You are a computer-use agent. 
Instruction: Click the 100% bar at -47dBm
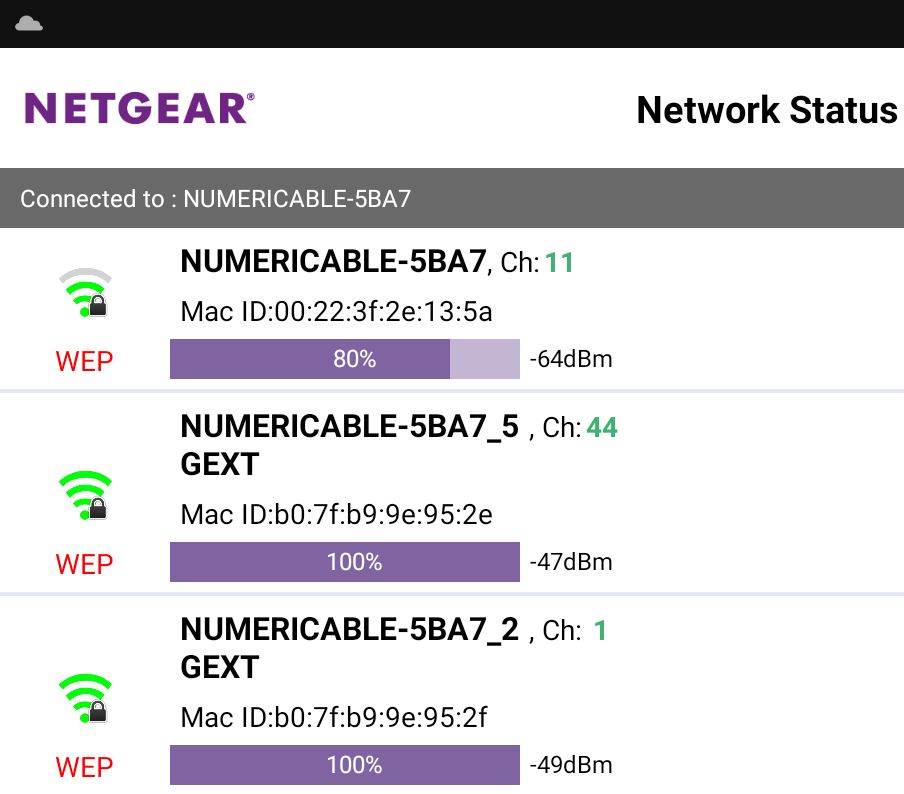pos(345,562)
